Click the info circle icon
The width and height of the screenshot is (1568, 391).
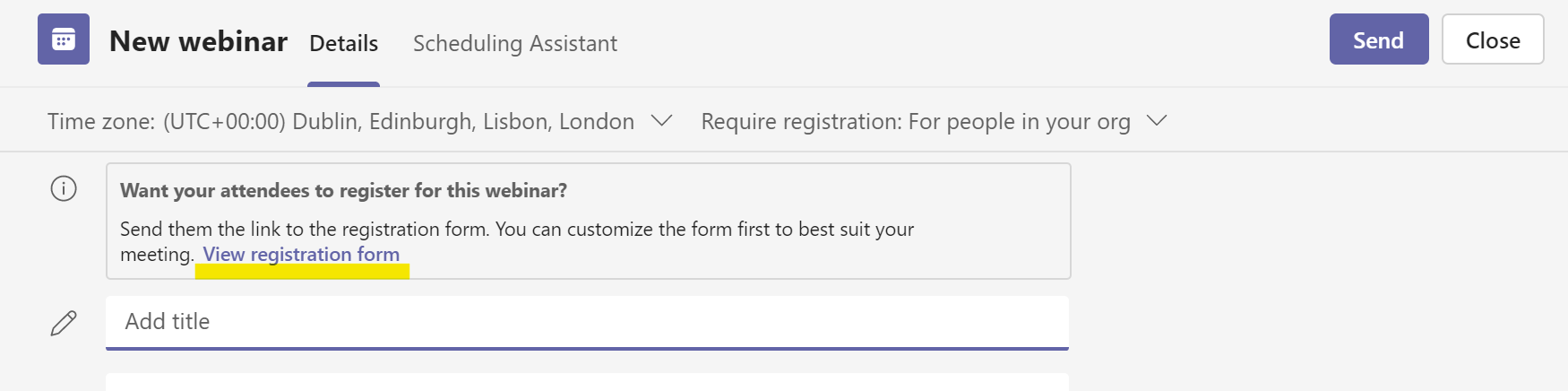click(64, 188)
